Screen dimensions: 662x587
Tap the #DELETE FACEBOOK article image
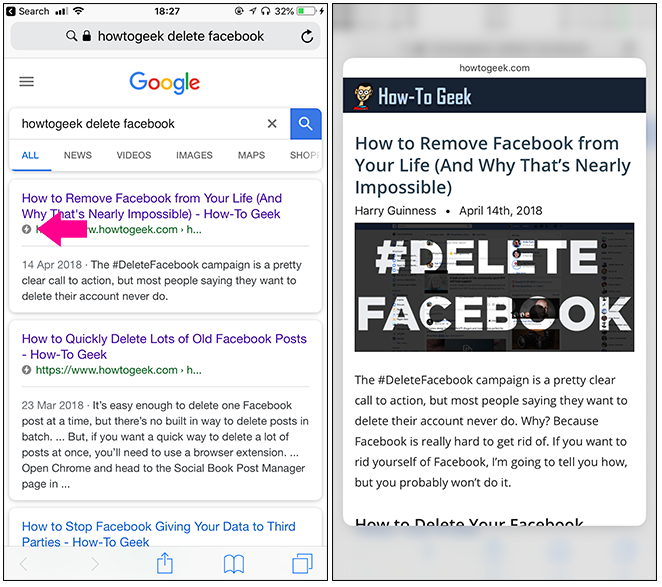tap(494, 288)
